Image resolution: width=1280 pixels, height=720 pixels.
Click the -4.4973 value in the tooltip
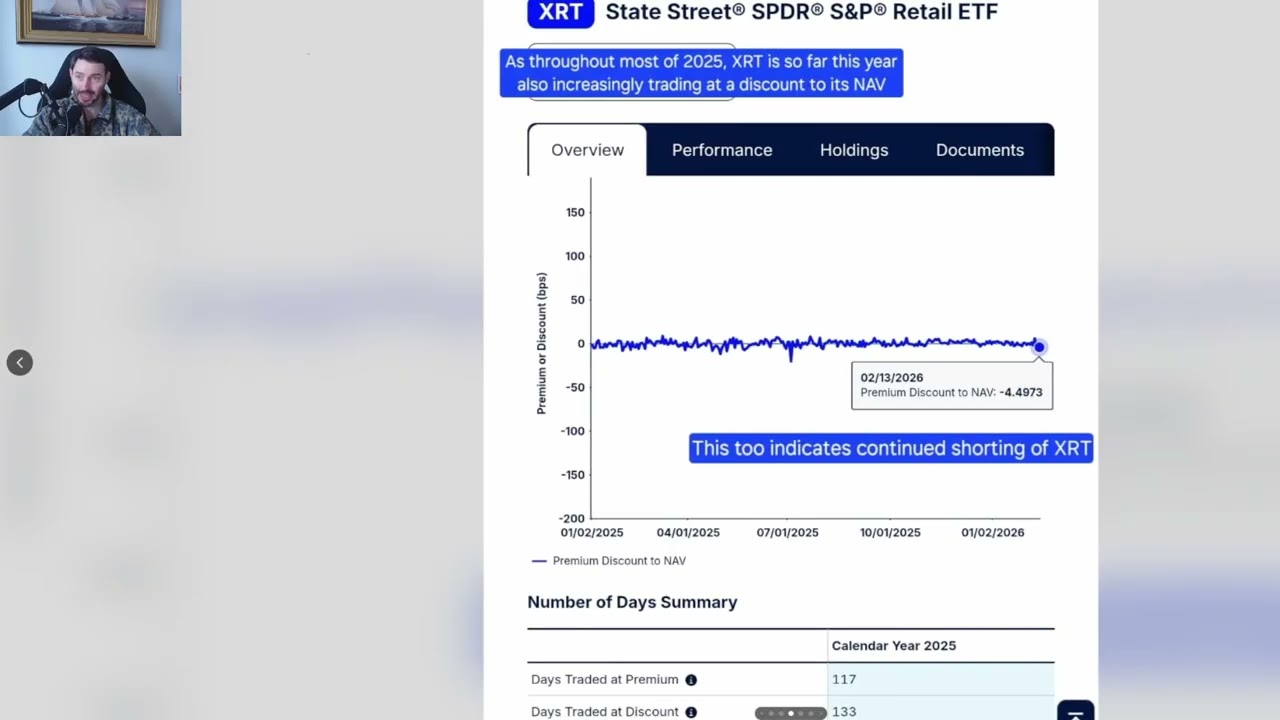click(x=1020, y=393)
